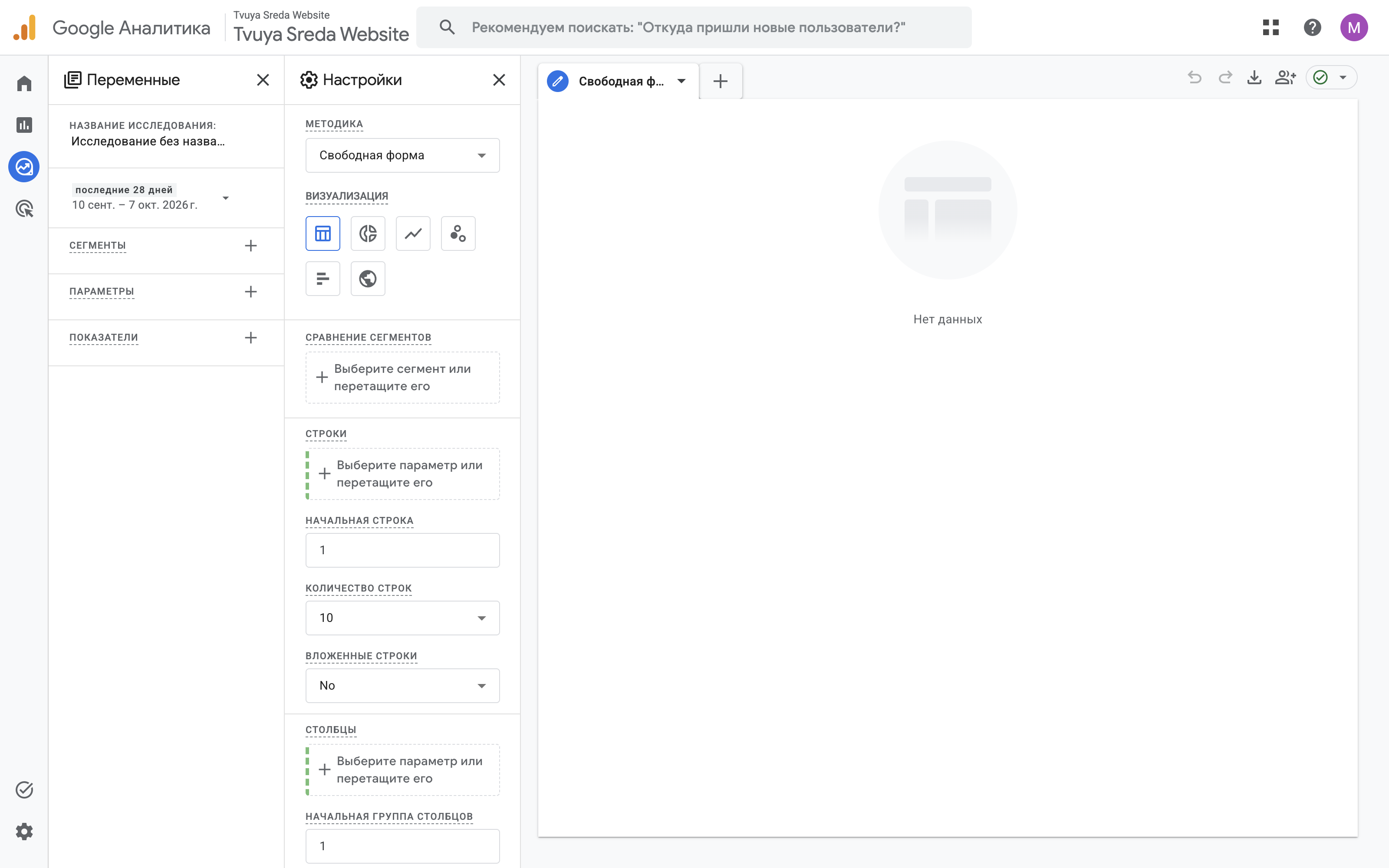
Task: Select the Donut chart visualization
Action: [368, 233]
